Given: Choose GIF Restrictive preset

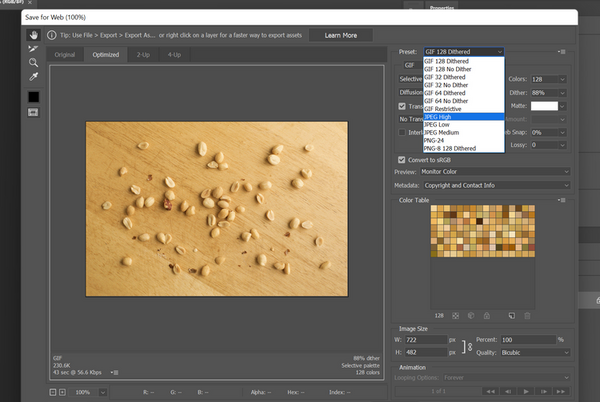Looking at the screenshot, I should pyautogui.click(x=464, y=109).
